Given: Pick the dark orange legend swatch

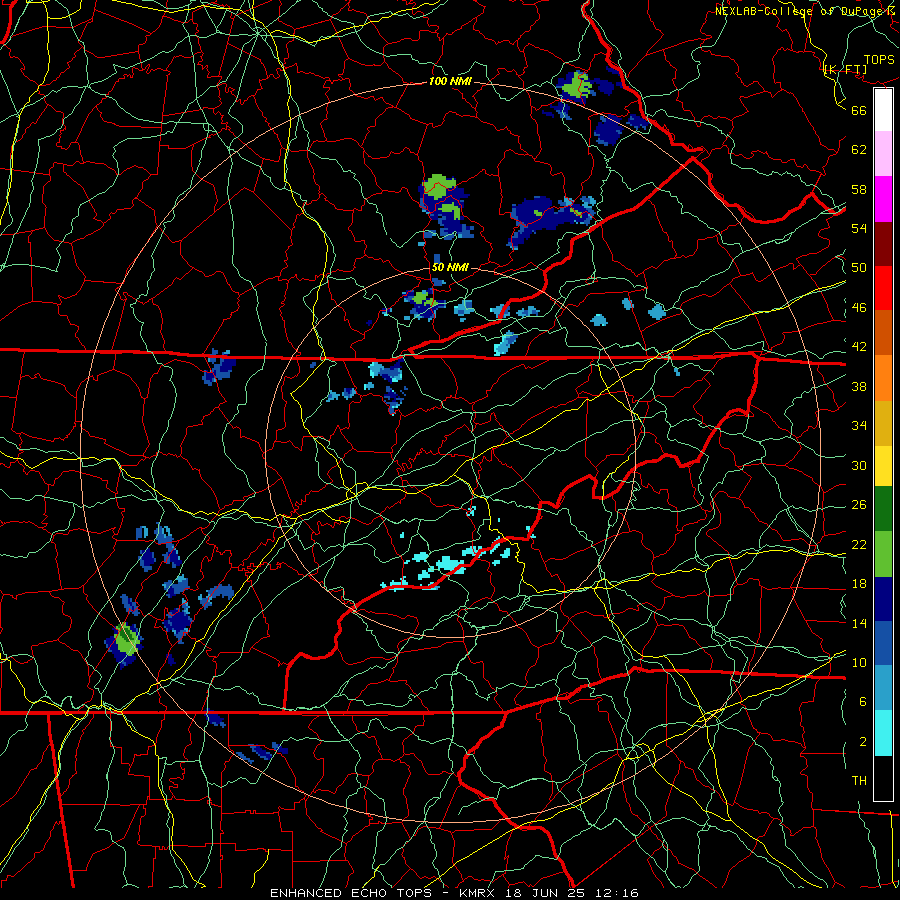Looking at the screenshot, I should click(883, 333).
